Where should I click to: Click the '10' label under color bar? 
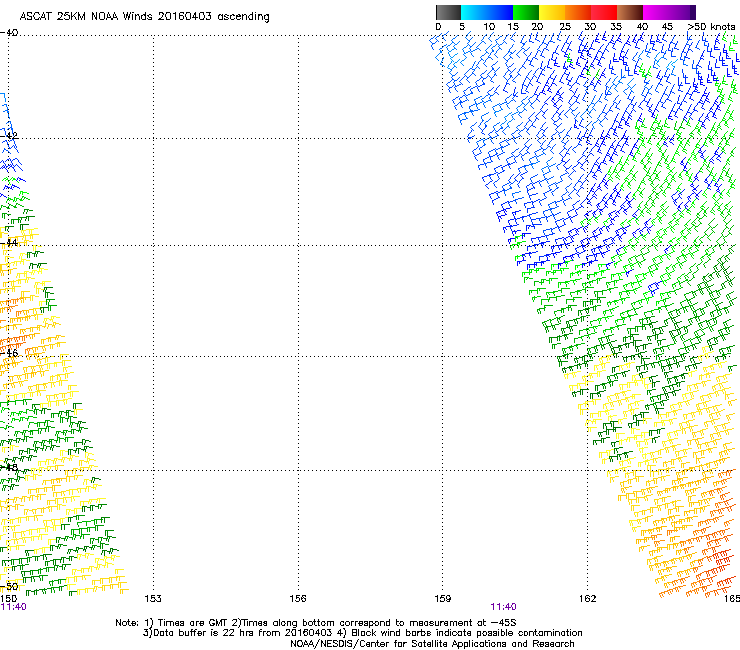(x=489, y=27)
